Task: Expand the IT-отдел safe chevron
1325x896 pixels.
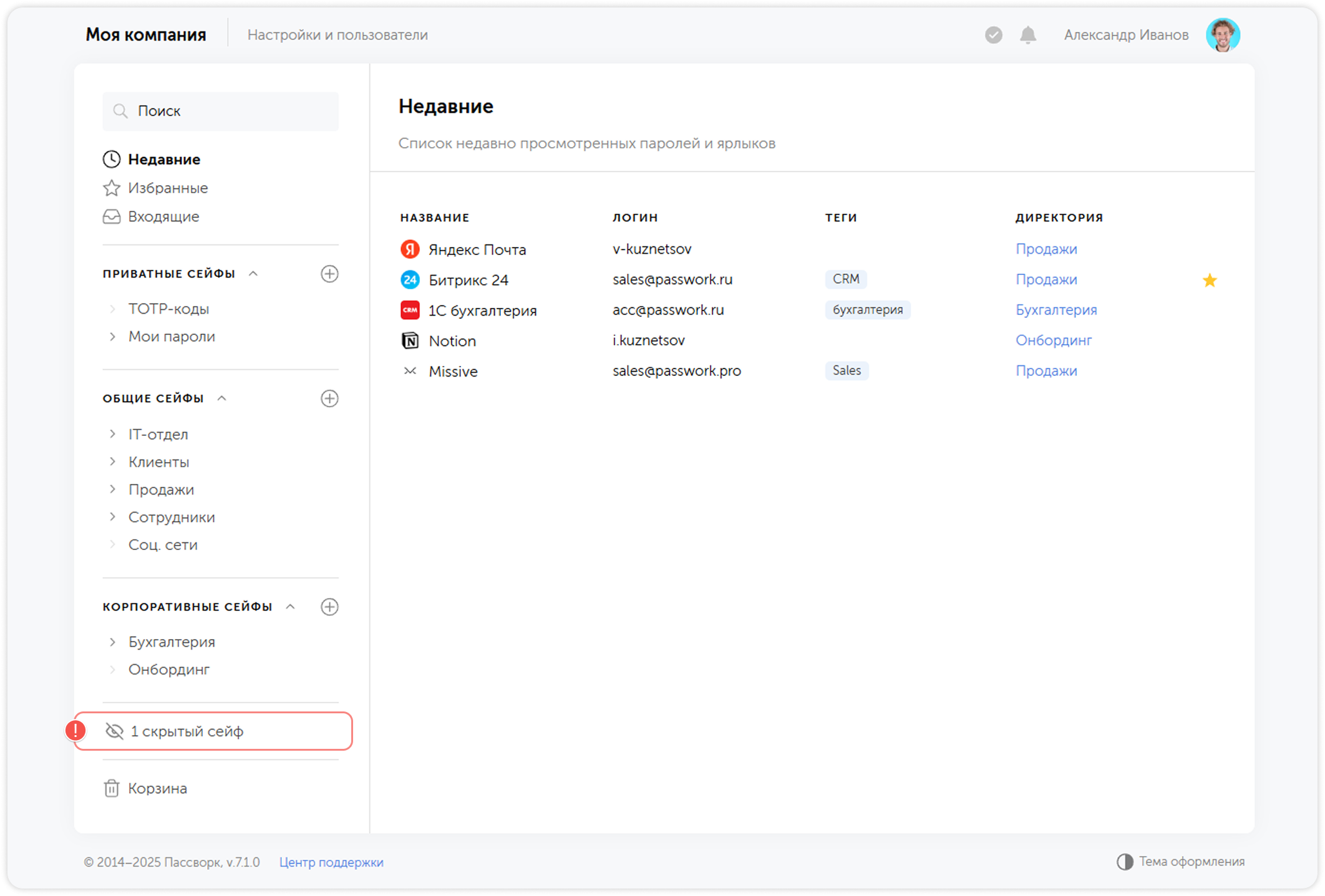Action: click(x=112, y=434)
